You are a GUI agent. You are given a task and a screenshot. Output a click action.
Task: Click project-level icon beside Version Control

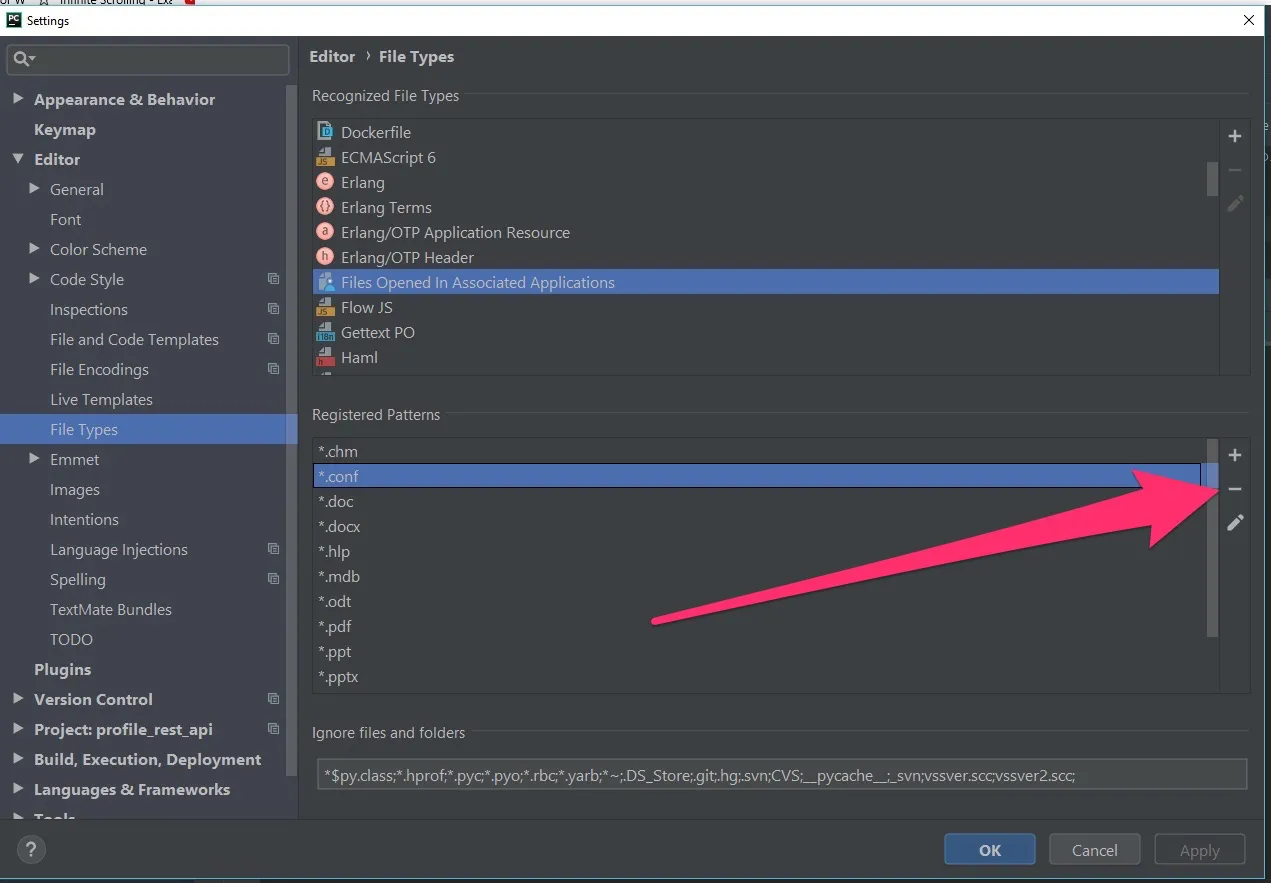click(x=273, y=699)
